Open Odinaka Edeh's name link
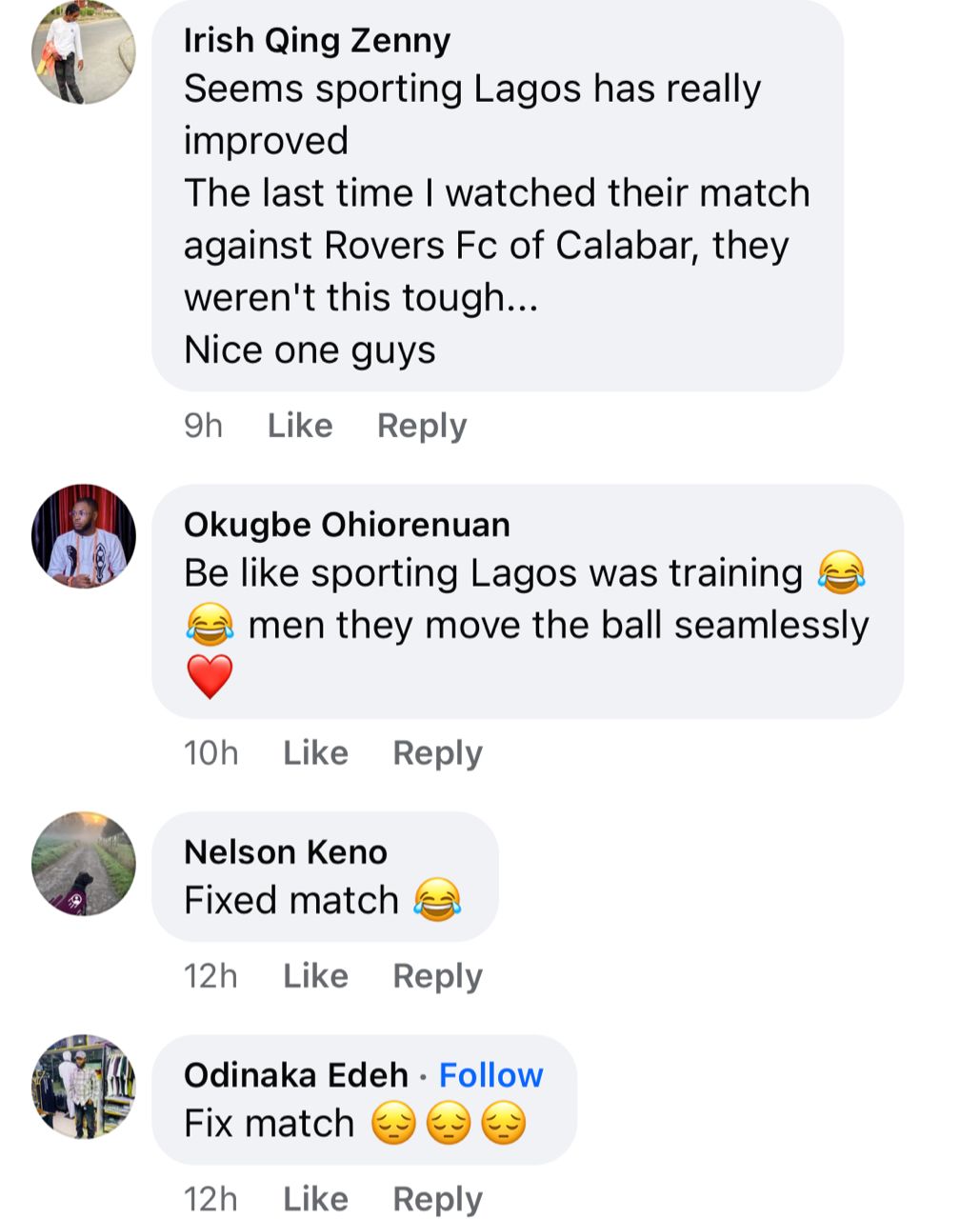This screenshot has height=1219, width=980. pos(295,1075)
